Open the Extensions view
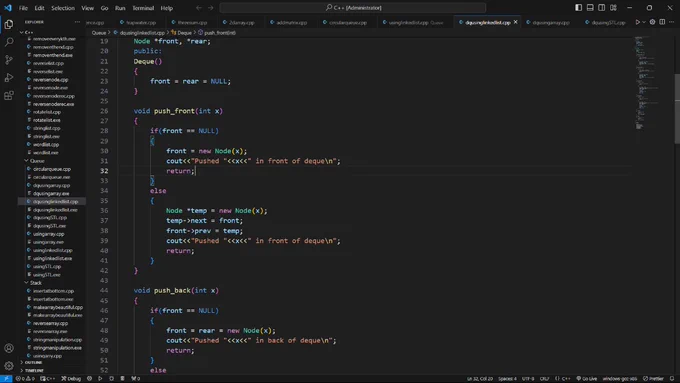Image resolution: width=680 pixels, height=383 pixels. click(9, 95)
